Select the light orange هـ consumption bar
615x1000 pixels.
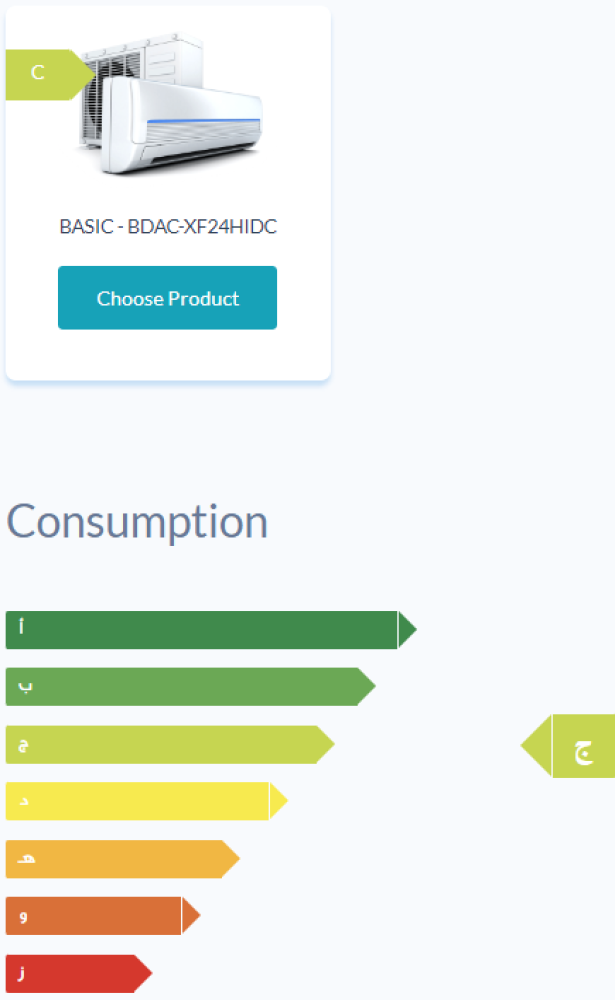pos(113,859)
